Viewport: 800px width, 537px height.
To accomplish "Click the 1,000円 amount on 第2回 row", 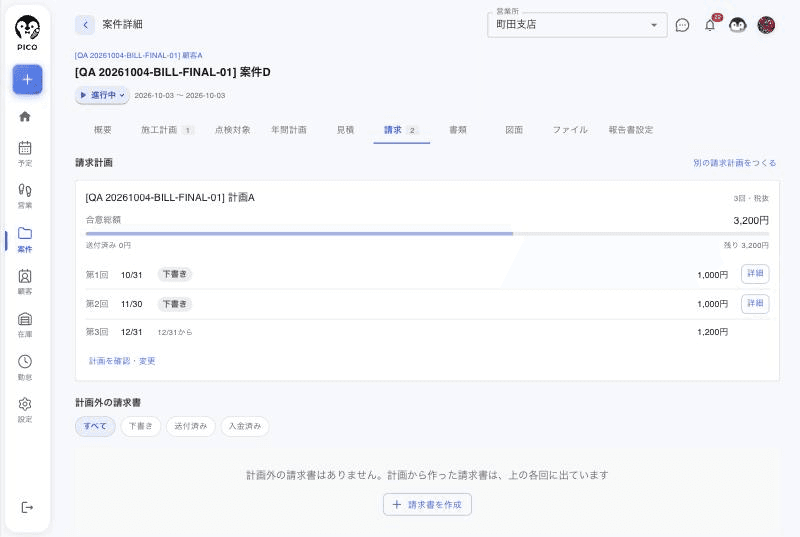I will point(712,304).
